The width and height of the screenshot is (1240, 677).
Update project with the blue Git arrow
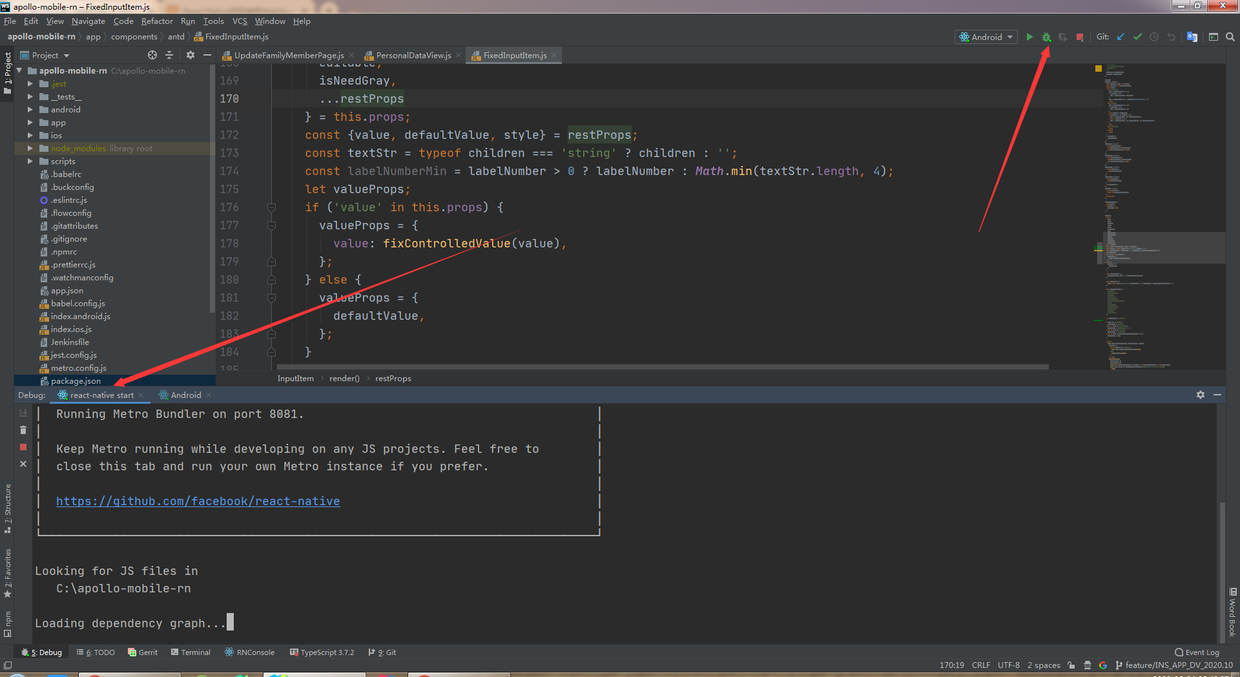coord(1121,37)
